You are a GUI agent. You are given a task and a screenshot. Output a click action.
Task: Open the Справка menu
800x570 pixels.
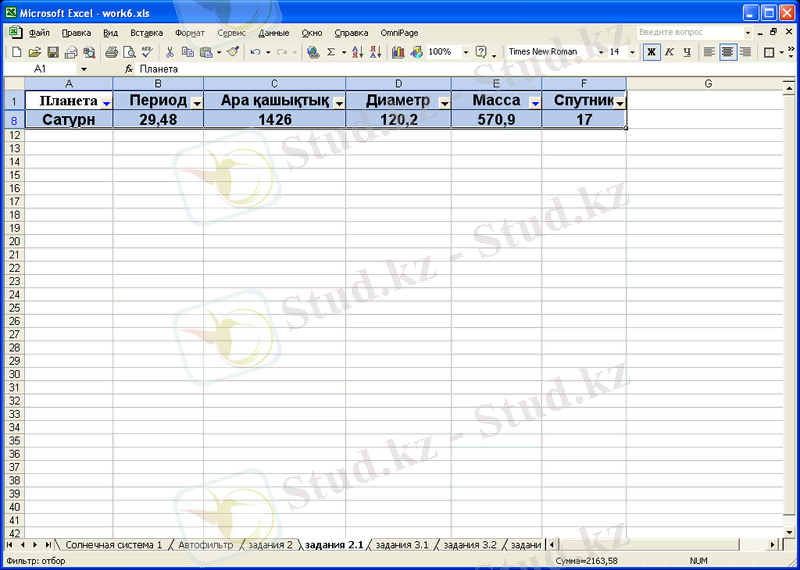point(352,33)
